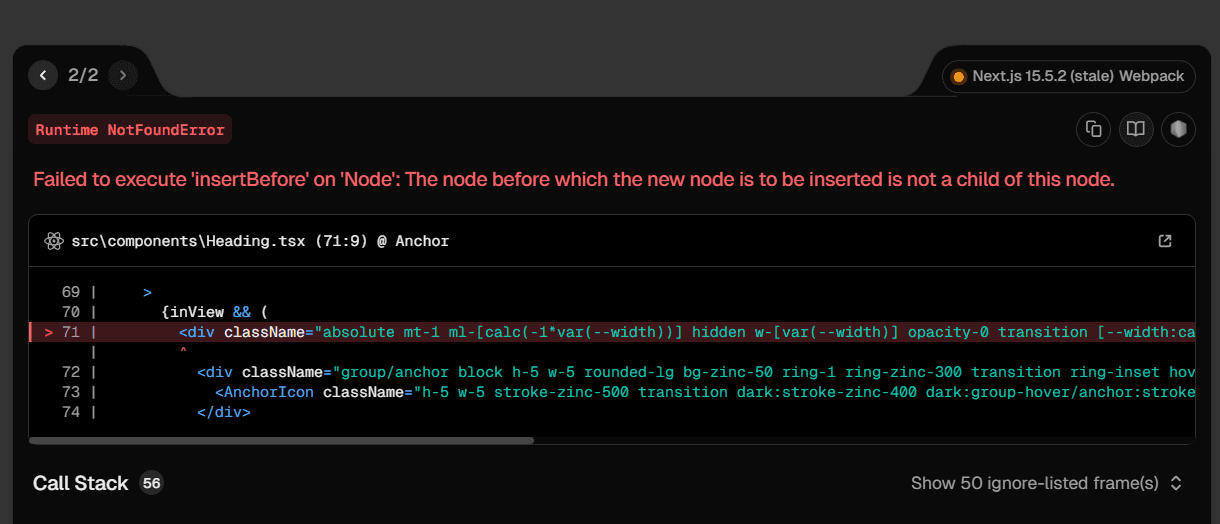1220x524 pixels.
Task: Expand Show 50 ignore-listed frame(s)
Action: point(1034,483)
